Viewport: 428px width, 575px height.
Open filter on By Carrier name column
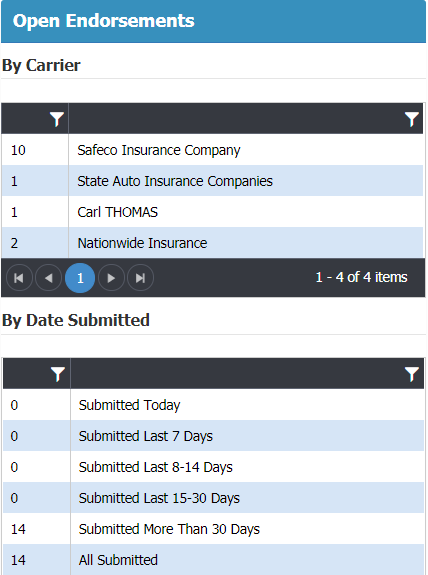[x=411, y=119]
